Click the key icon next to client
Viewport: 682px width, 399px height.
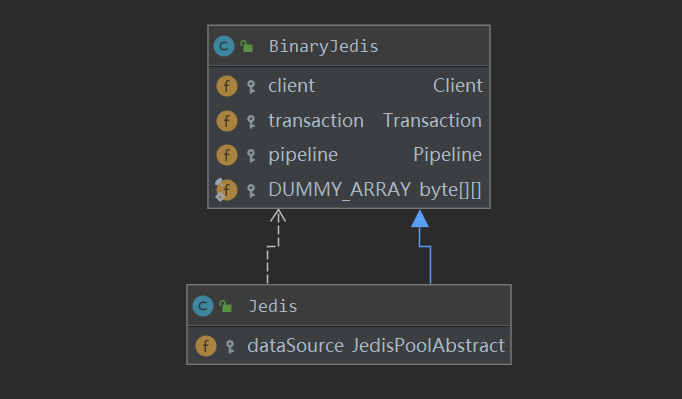pyautogui.click(x=251, y=87)
